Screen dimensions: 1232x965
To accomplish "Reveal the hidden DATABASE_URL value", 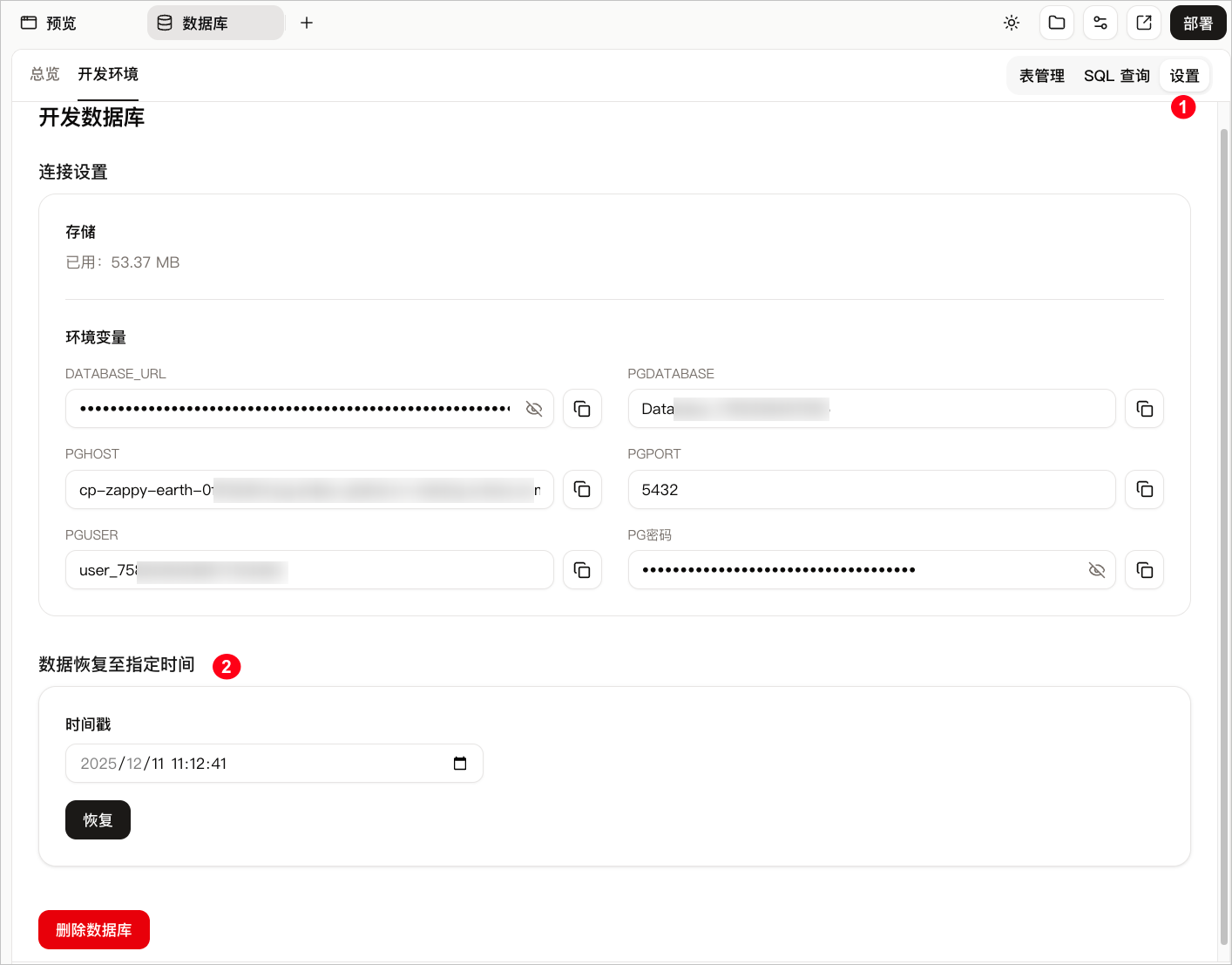I will click(x=534, y=409).
